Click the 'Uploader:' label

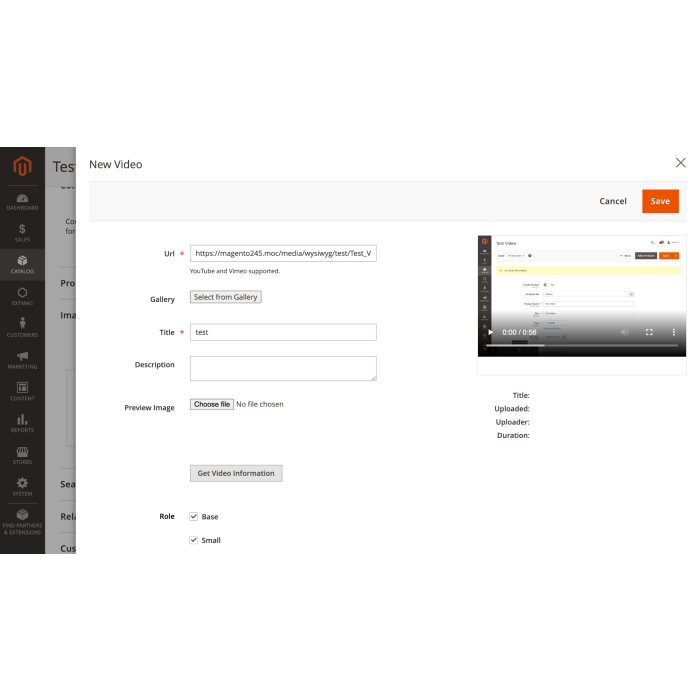pyautogui.click(x=512, y=422)
